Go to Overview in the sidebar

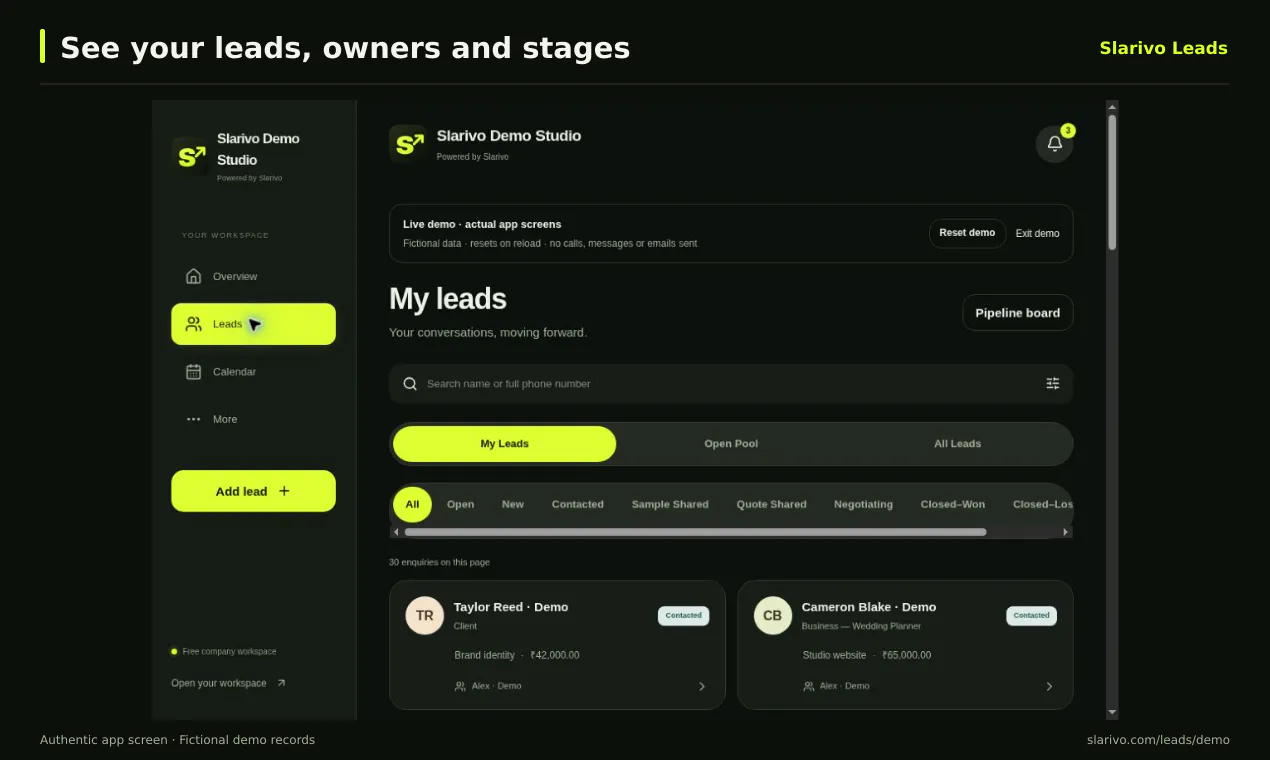point(254,276)
